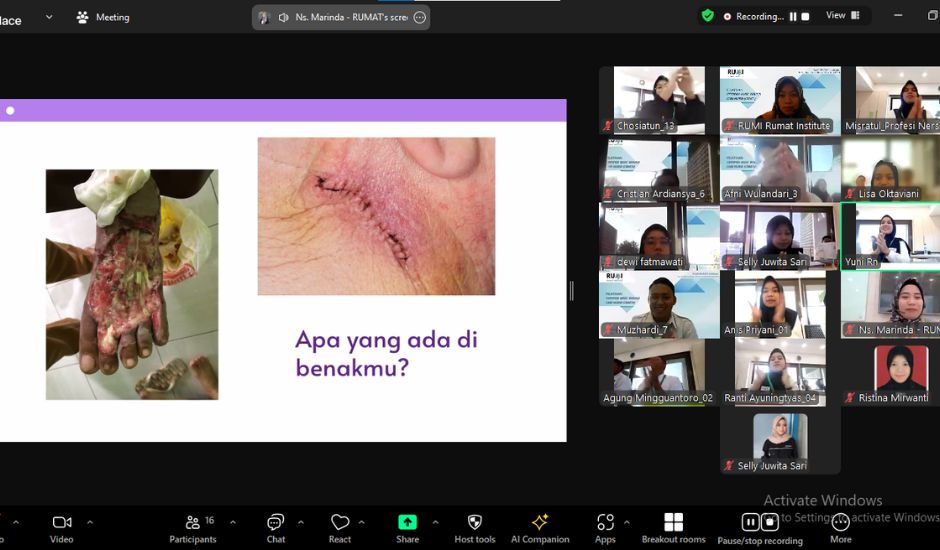
Task: Expand the arrow next to Participants
Action: coord(233,522)
